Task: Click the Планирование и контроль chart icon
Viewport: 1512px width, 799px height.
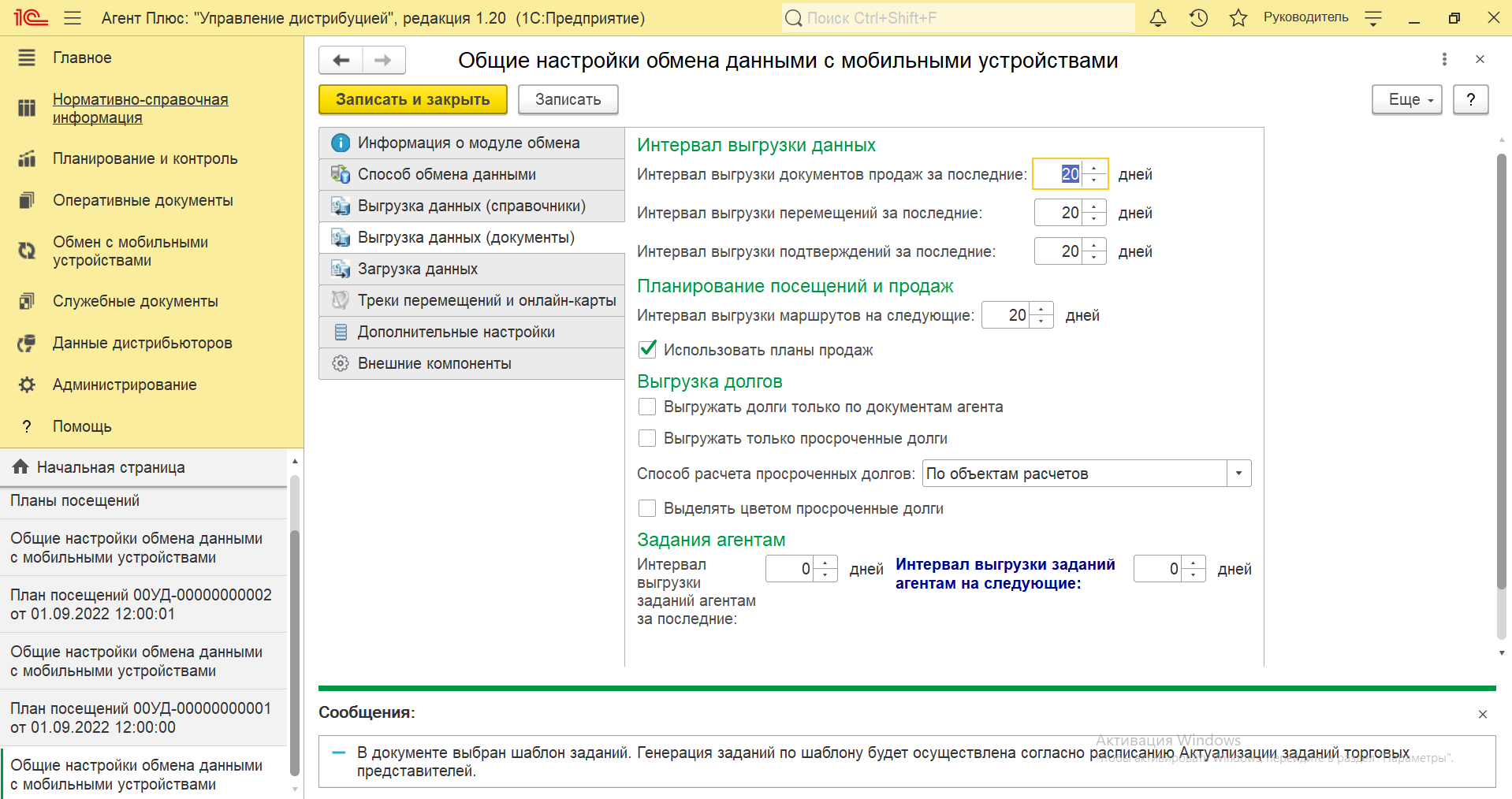Action: [x=27, y=158]
